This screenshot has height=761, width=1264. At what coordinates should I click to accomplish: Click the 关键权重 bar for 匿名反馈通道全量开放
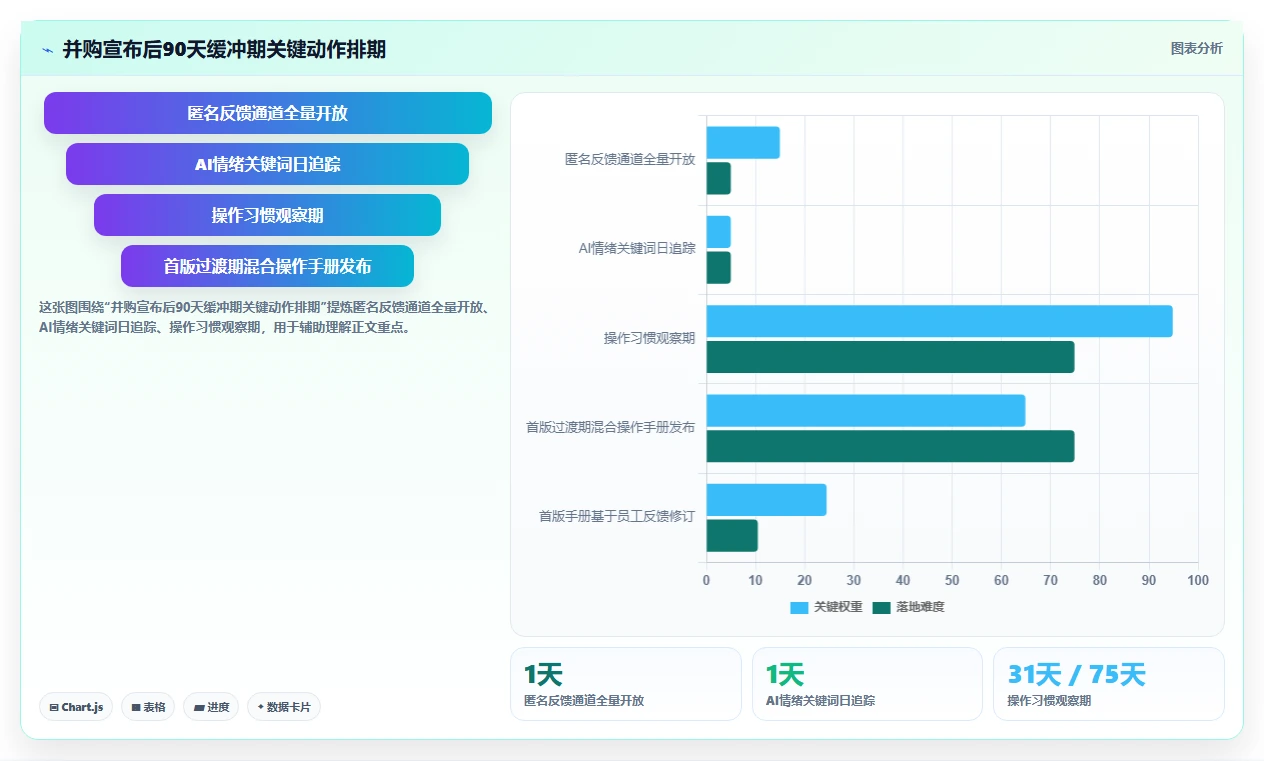[x=743, y=143]
